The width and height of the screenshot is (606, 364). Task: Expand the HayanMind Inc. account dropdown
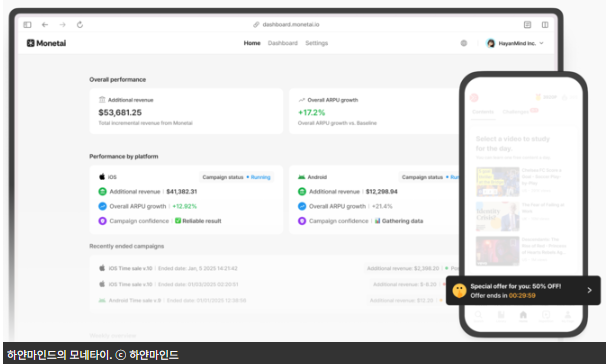(x=541, y=43)
